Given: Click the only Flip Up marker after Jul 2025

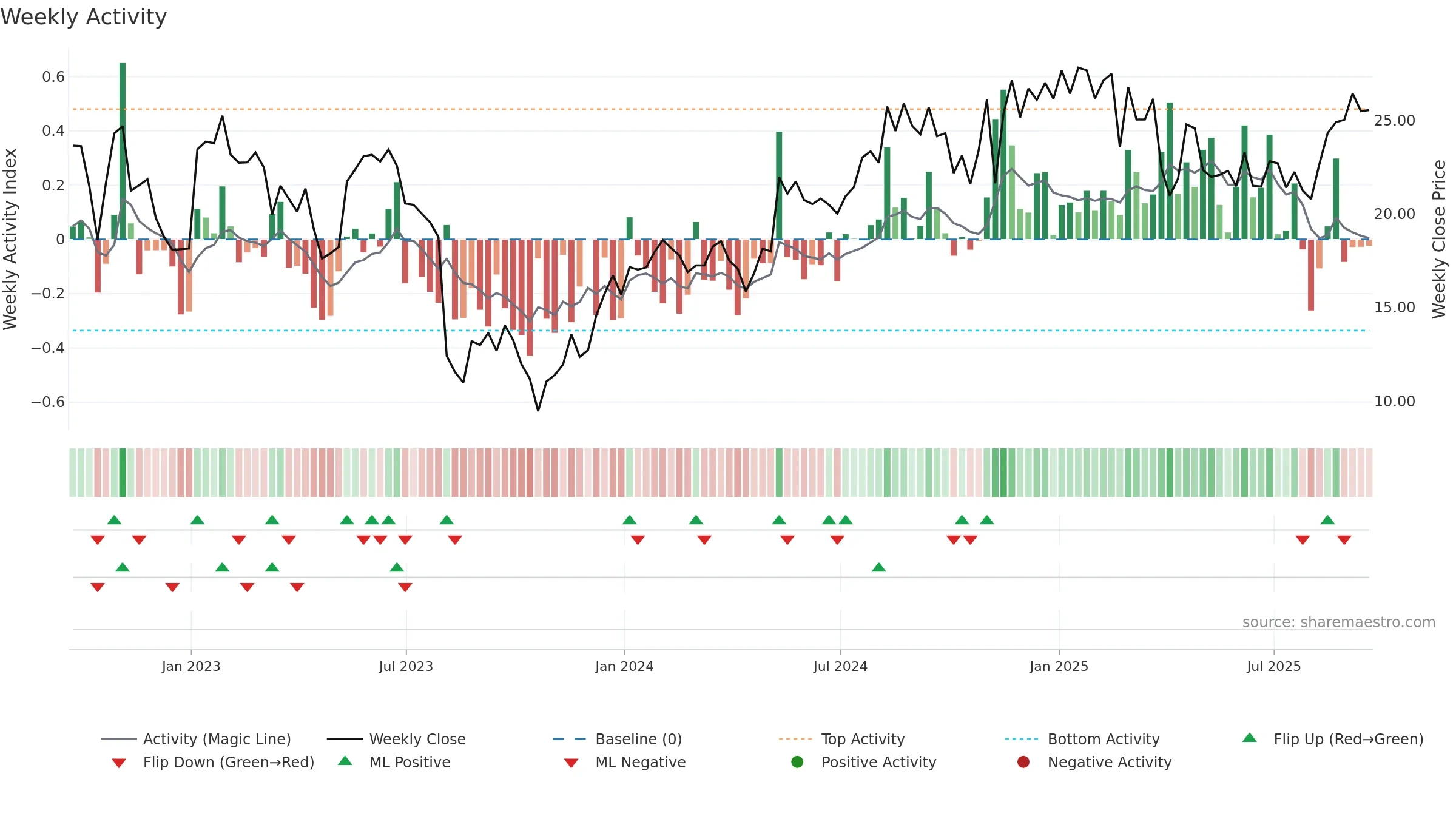Looking at the screenshot, I should 1327,520.
